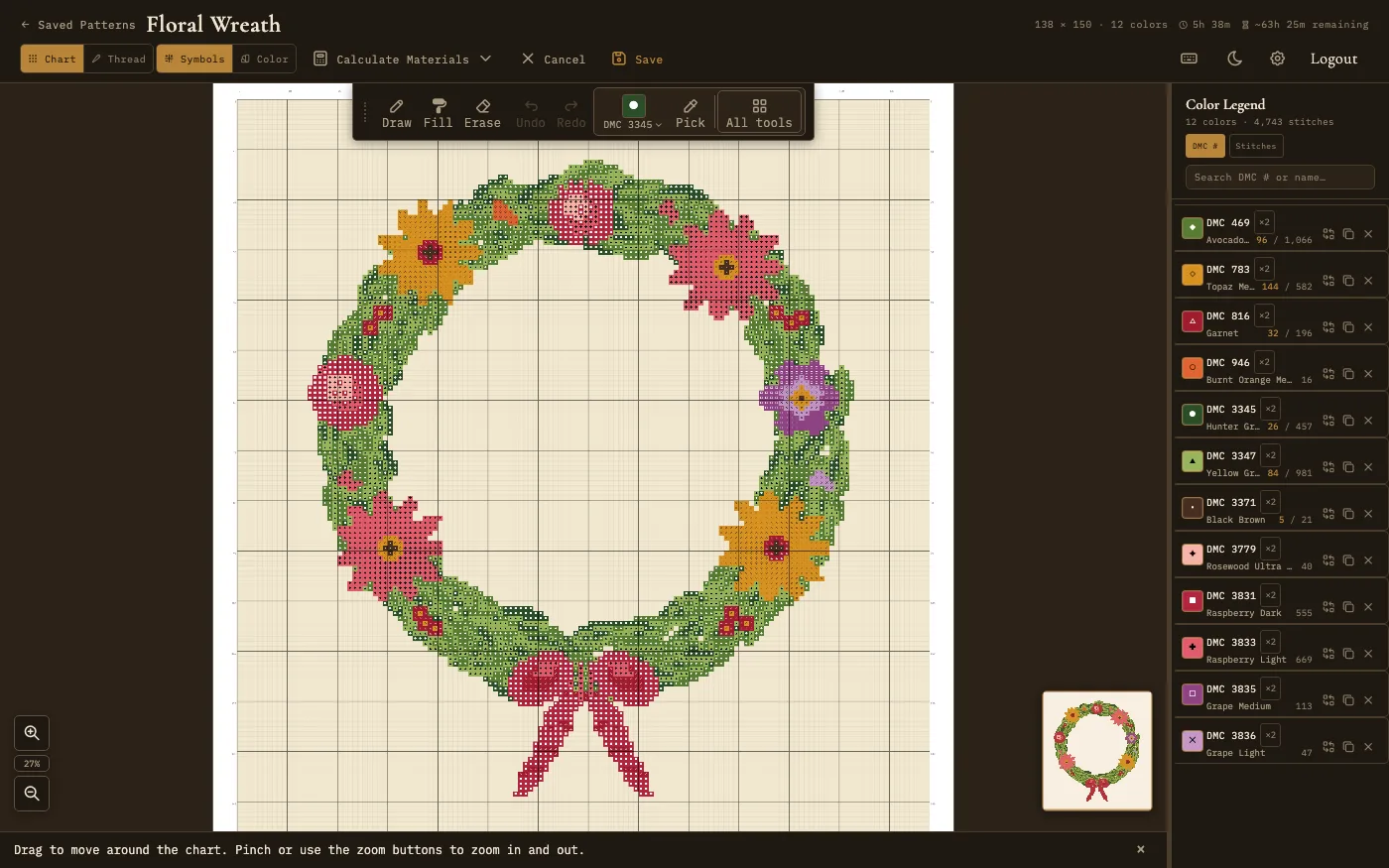Click Logout
Screen dimensions: 1389x868
coord(1333,59)
